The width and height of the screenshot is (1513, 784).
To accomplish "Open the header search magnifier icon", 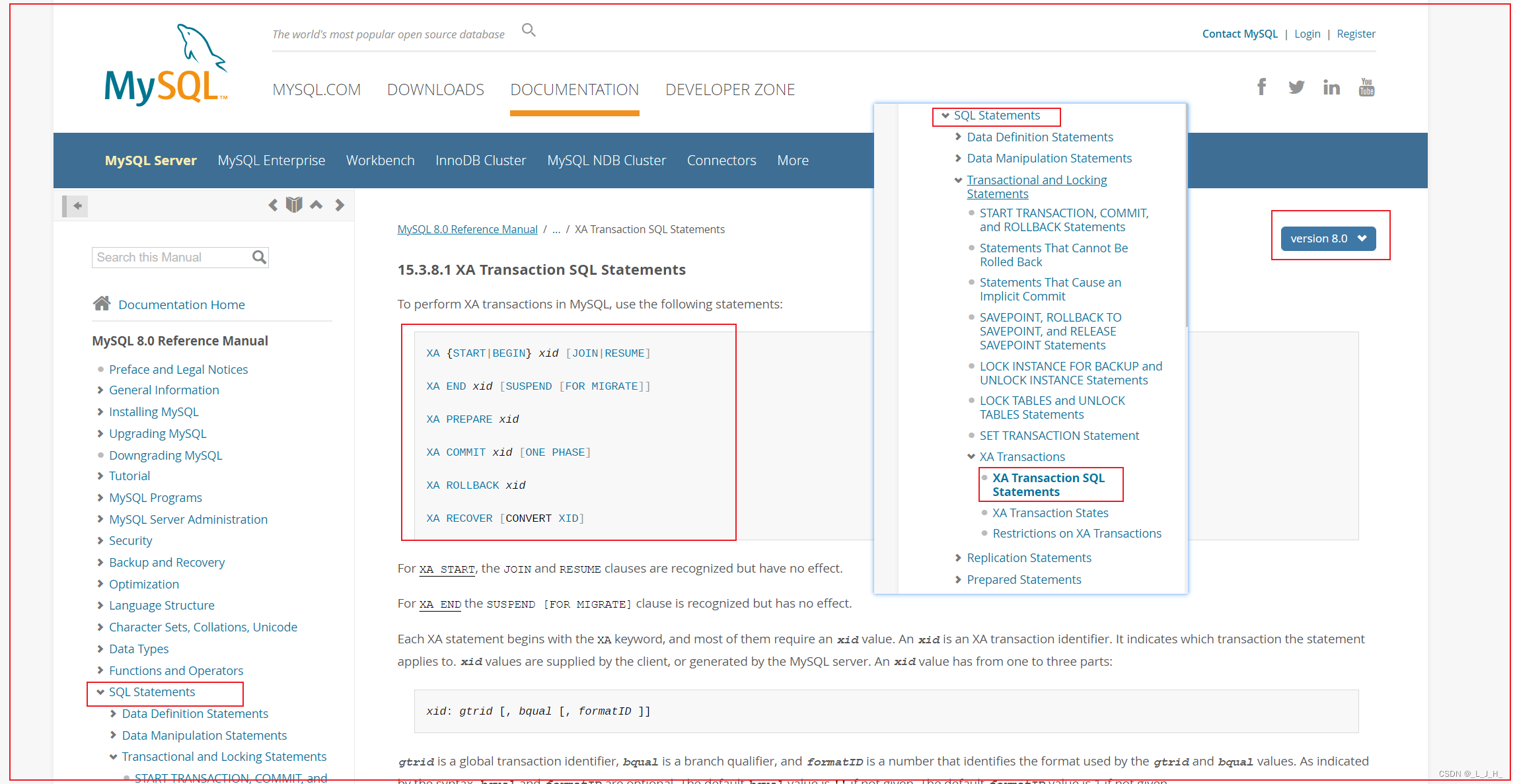I will (528, 30).
